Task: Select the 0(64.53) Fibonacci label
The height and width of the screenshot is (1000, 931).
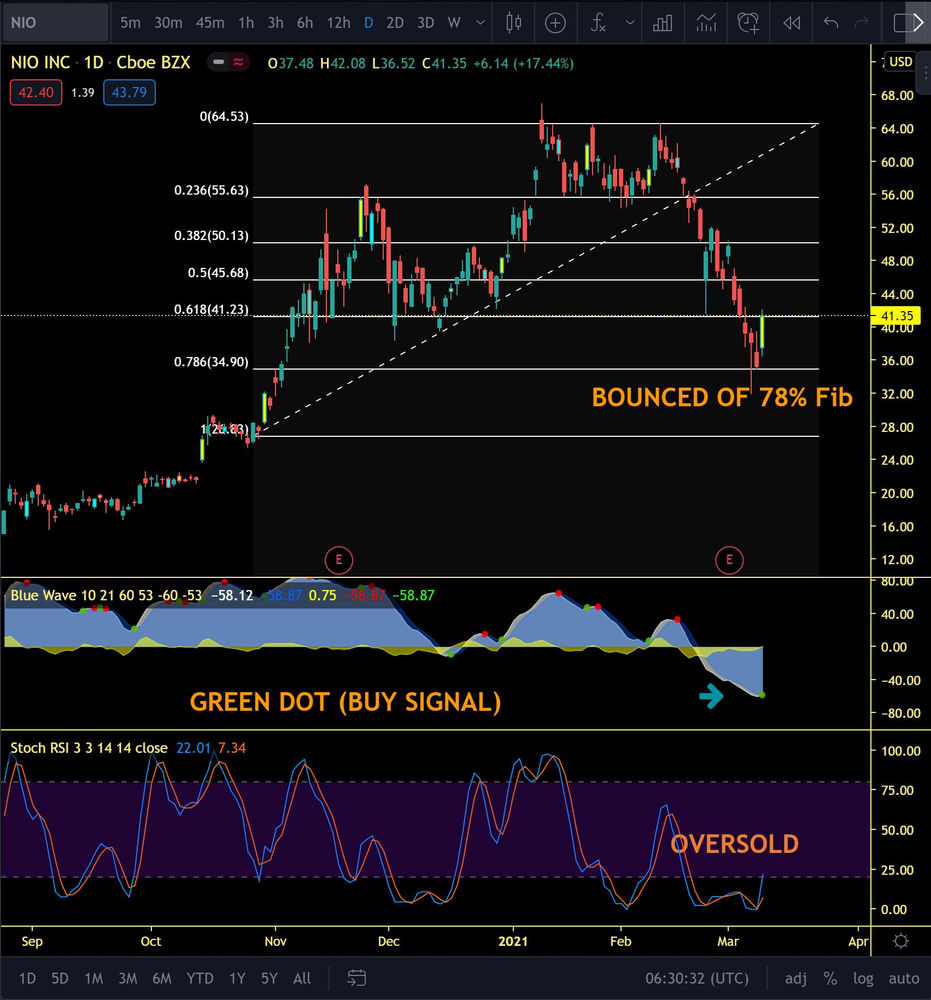Action: click(x=224, y=117)
